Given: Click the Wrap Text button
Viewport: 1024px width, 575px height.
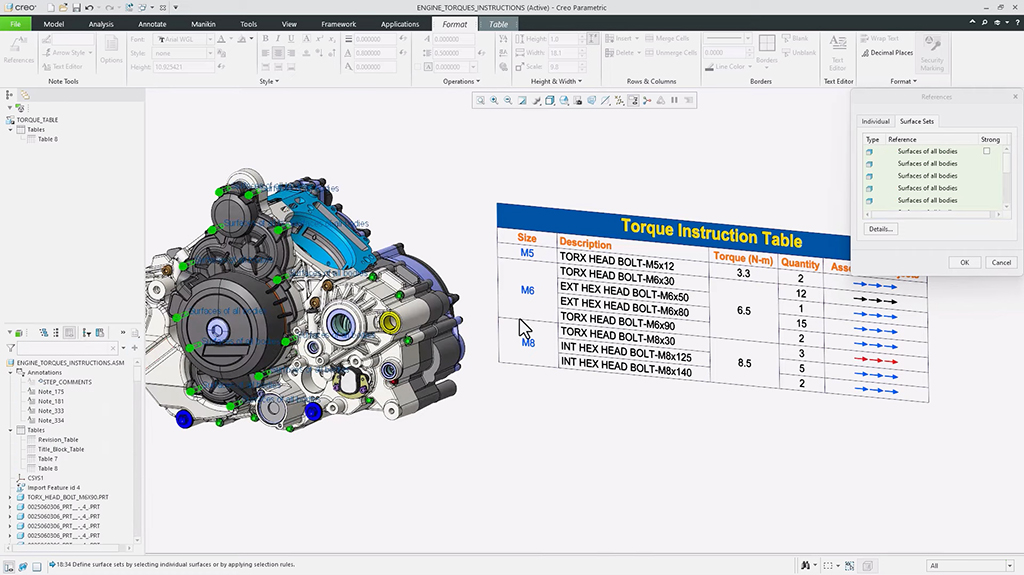Looking at the screenshot, I should point(879,39).
